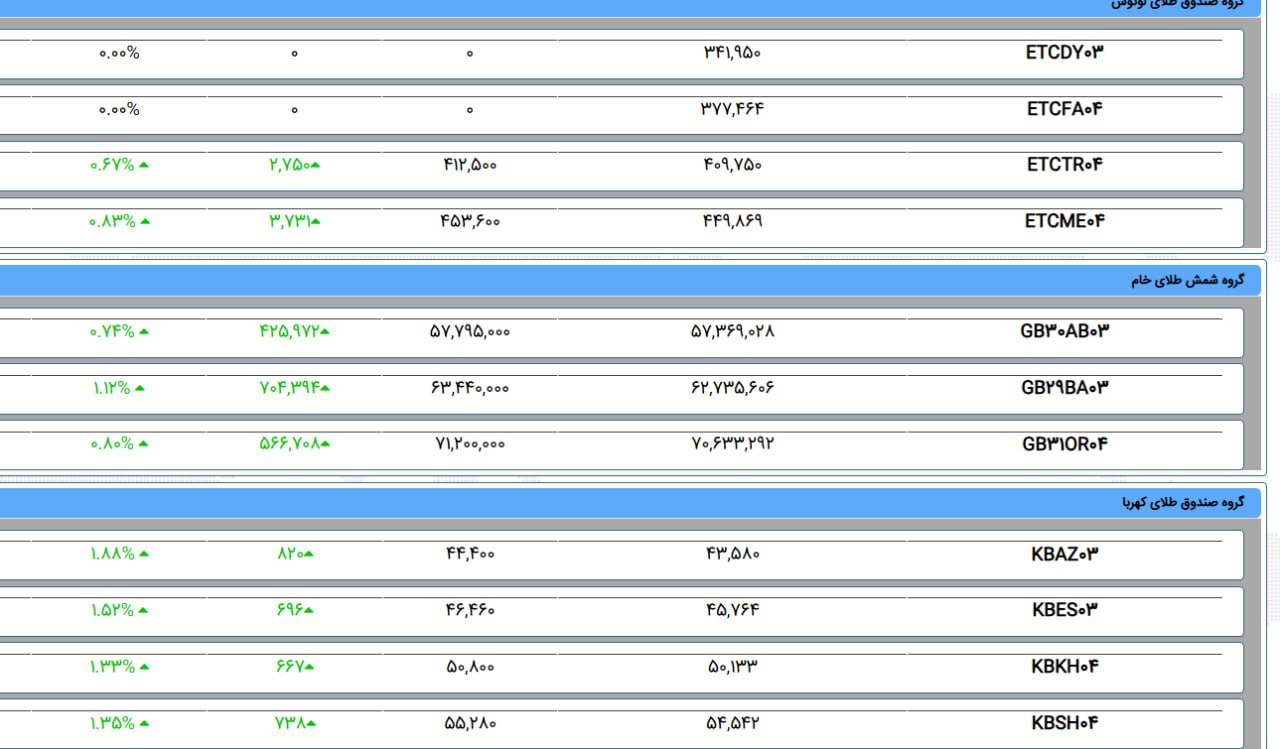Screen dimensions: 1280x749
Task: Click the up arrow beside ۱.۸۸%
Action: [x=144, y=554]
